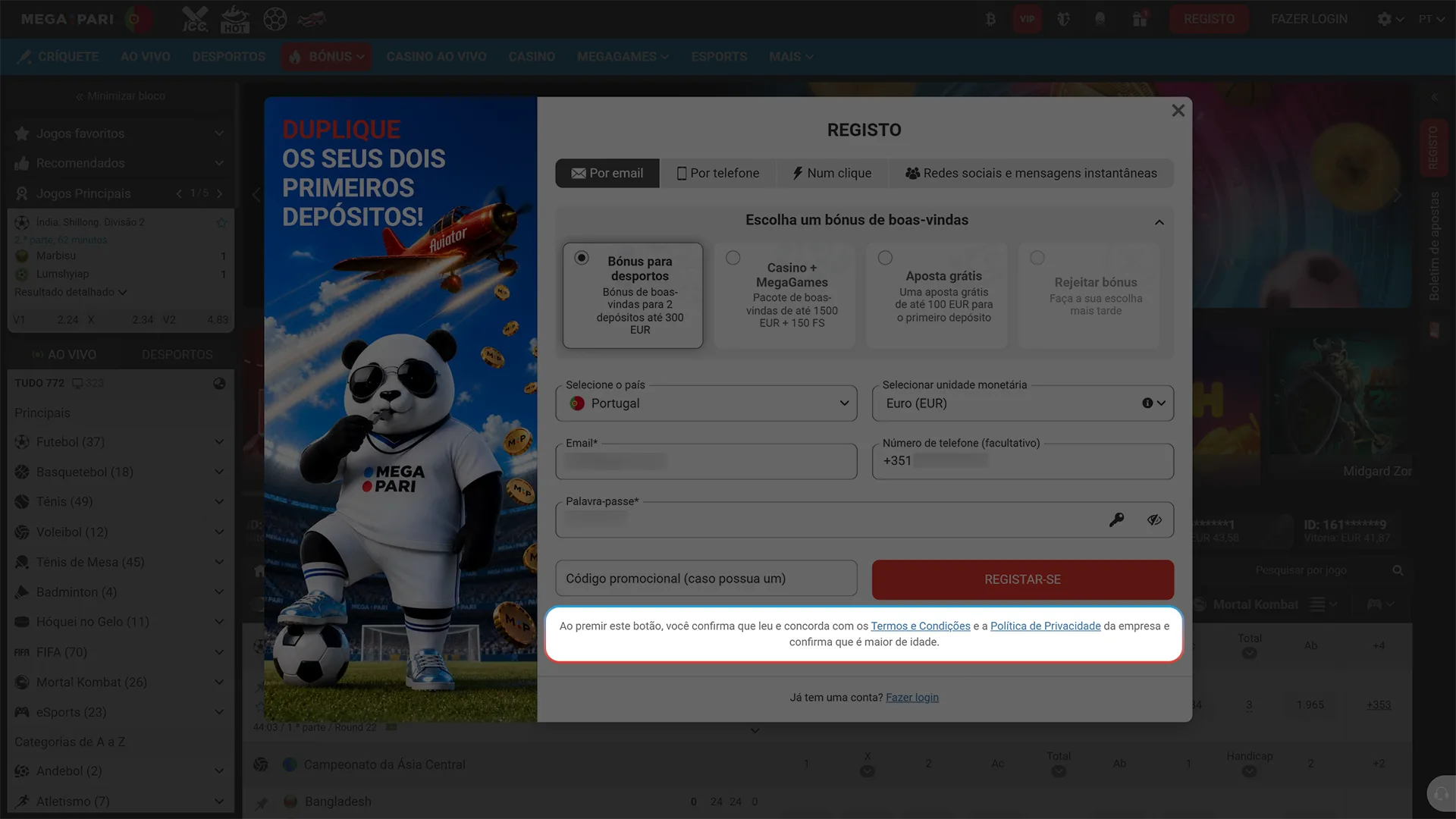The height and width of the screenshot is (819, 1456).
Task: Click the MegaPari logo
Action: click(x=67, y=19)
